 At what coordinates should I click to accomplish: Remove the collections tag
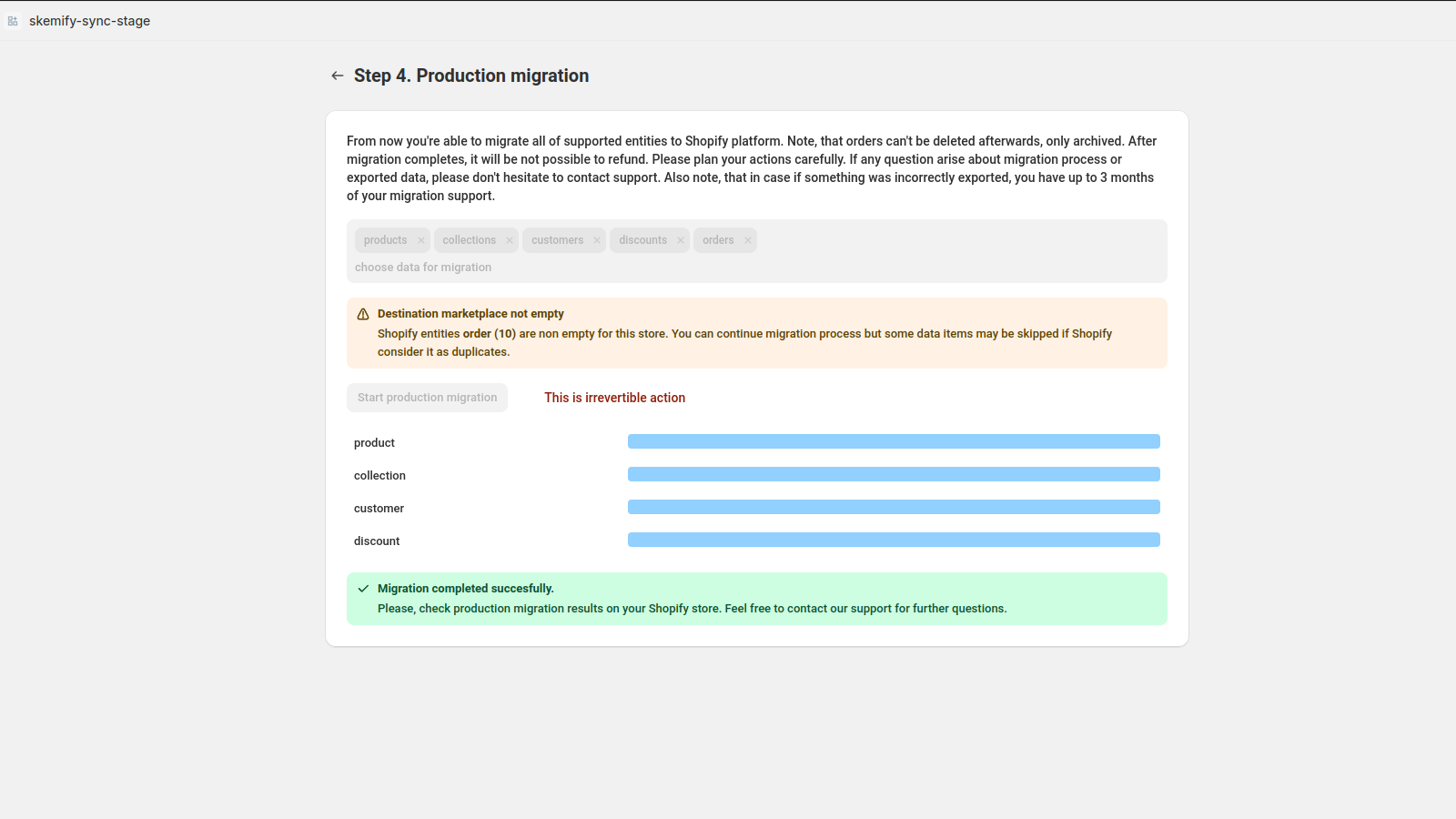pos(510,240)
